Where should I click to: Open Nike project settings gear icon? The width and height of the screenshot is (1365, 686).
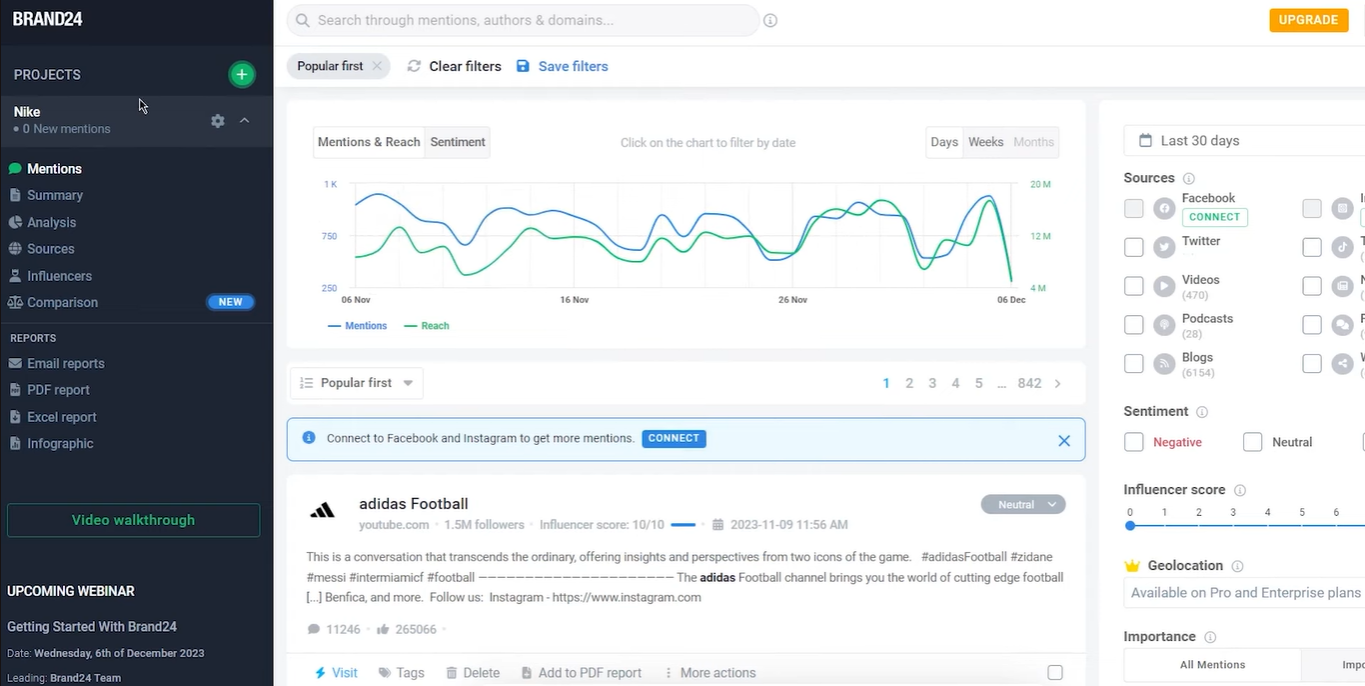tap(218, 121)
